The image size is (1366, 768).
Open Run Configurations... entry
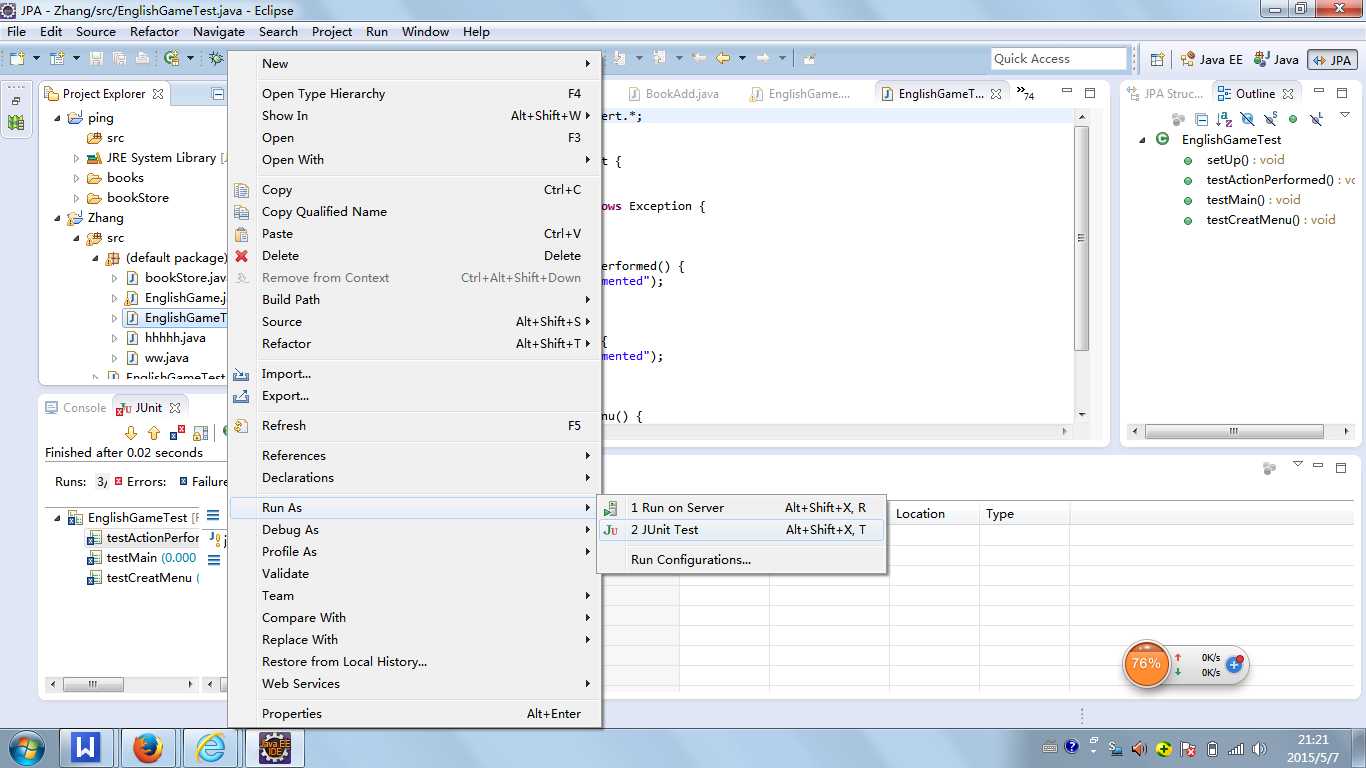click(x=741, y=560)
